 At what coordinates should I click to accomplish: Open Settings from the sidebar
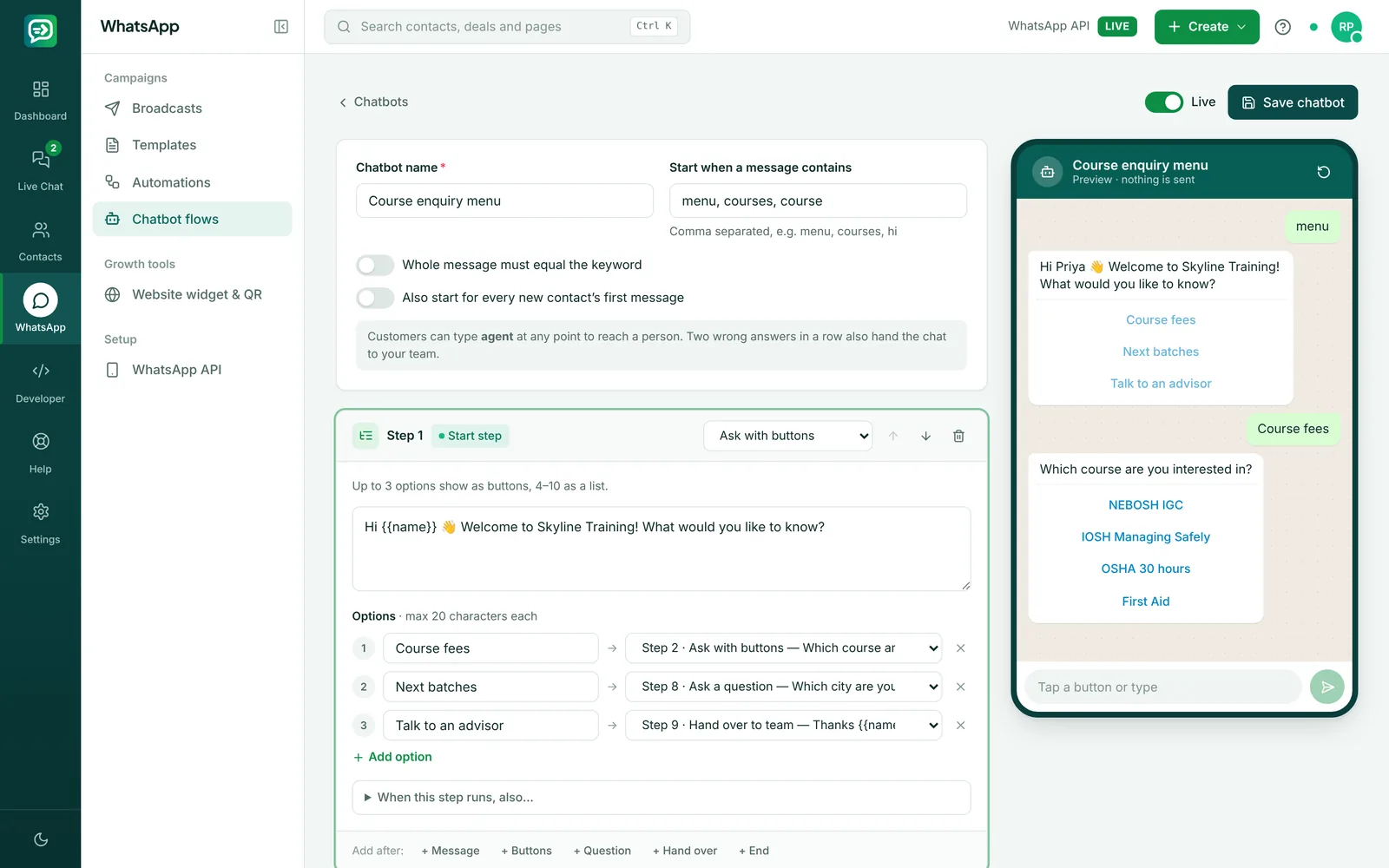[x=40, y=523]
